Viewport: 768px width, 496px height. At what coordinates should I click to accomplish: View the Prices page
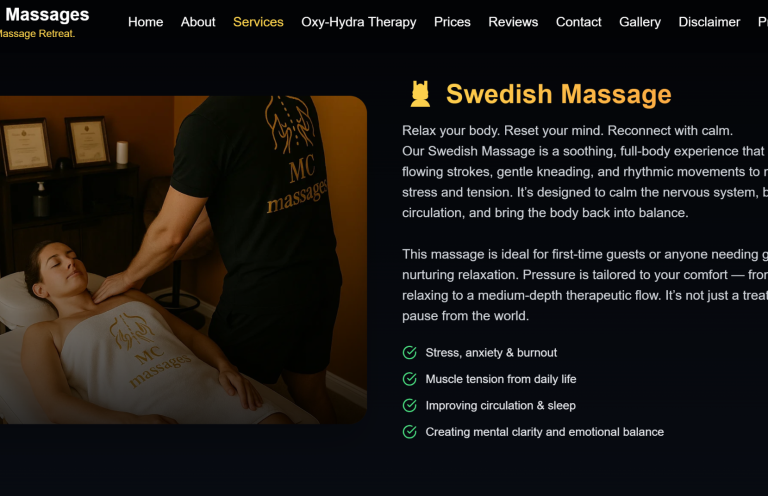452,22
